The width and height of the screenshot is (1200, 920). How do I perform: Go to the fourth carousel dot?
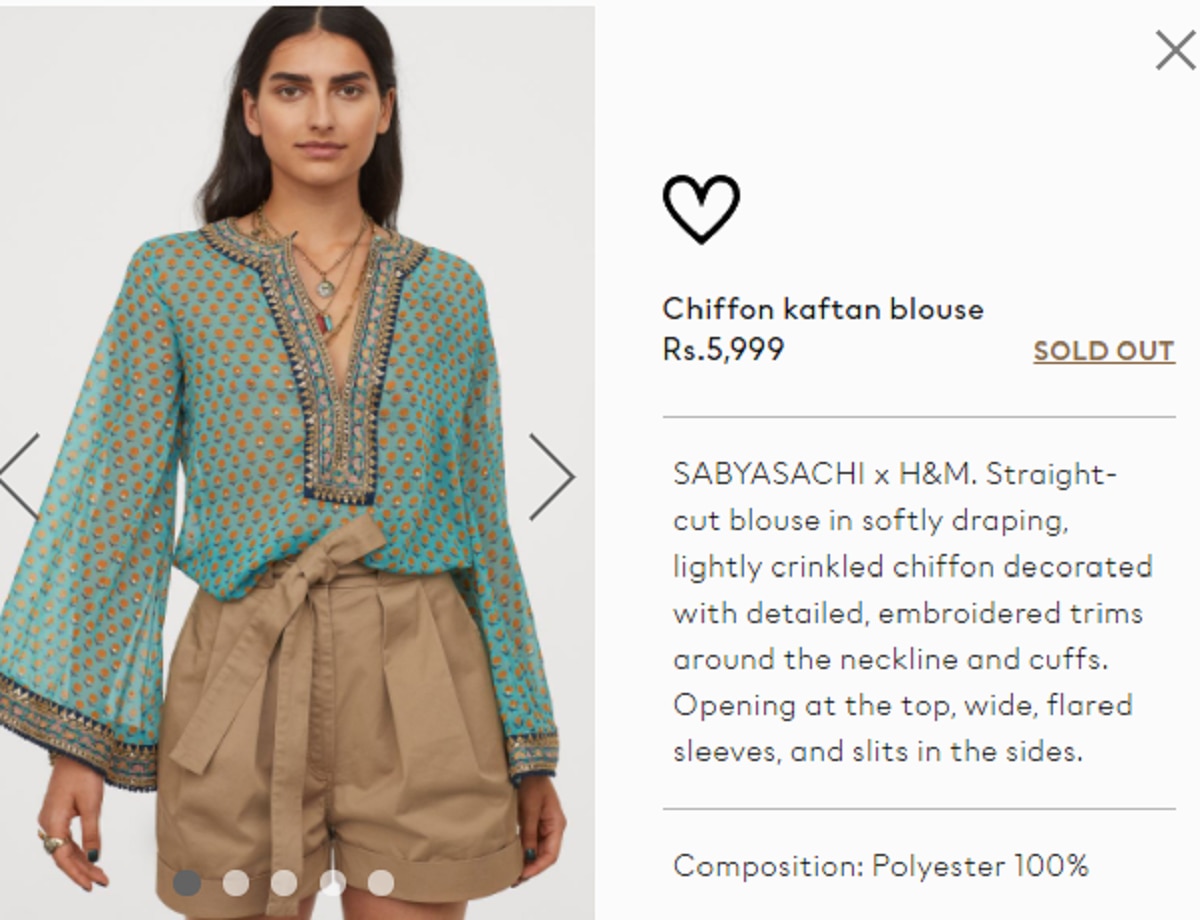click(x=332, y=882)
